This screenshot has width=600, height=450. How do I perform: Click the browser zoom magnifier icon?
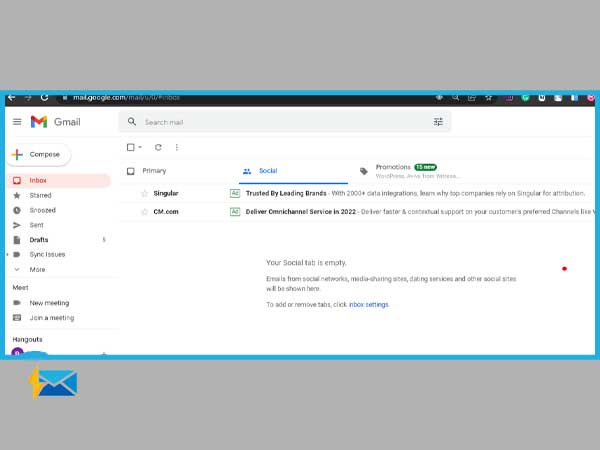click(455, 98)
